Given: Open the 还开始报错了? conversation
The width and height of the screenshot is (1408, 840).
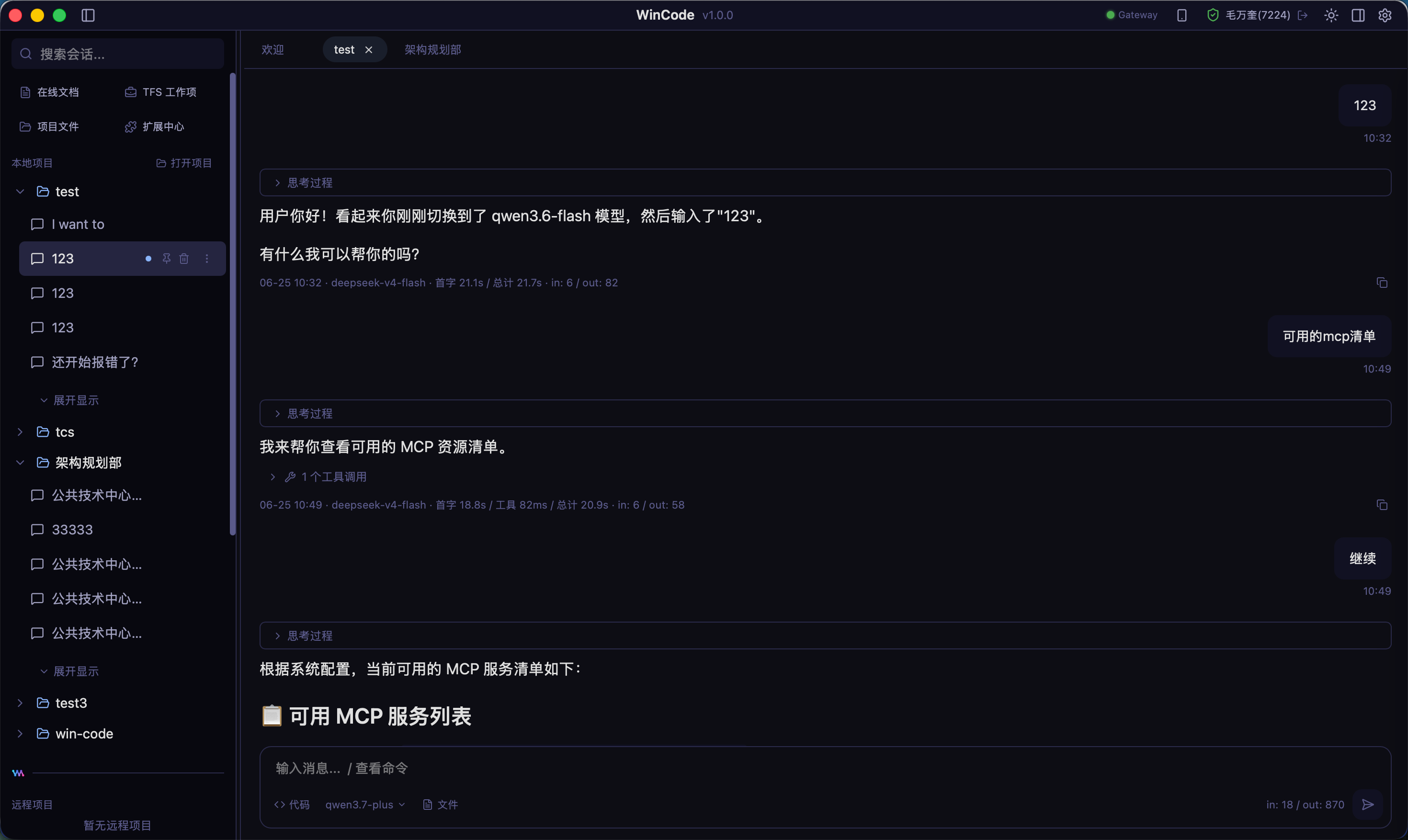Looking at the screenshot, I should 122,362.
